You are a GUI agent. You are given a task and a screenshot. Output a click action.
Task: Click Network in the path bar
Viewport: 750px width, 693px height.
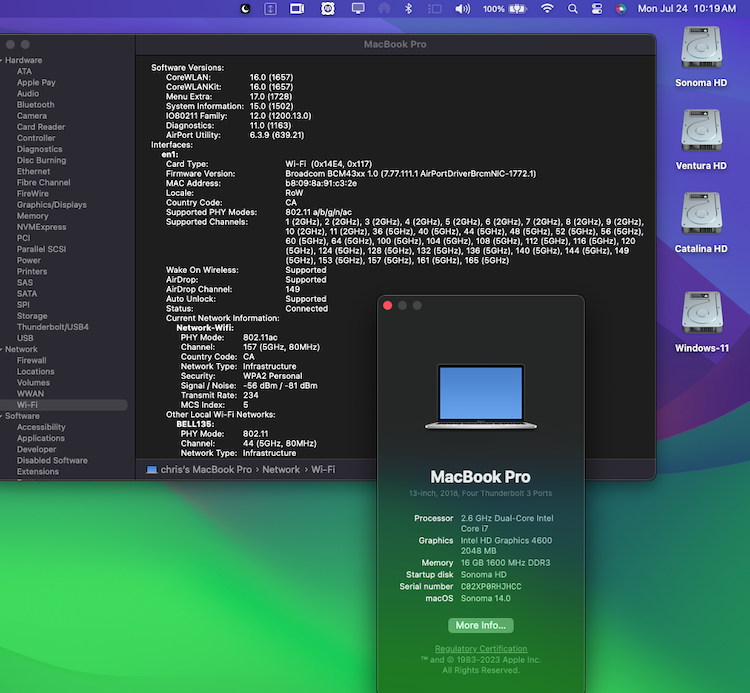tap(281, 470)
